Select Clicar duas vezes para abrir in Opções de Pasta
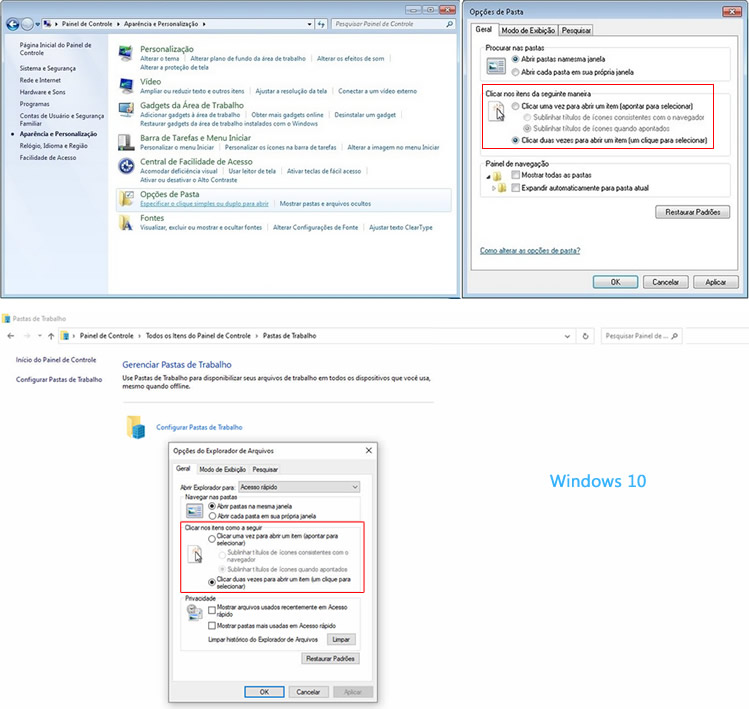Viewport: 749px width, 709px height. point(515,140)
